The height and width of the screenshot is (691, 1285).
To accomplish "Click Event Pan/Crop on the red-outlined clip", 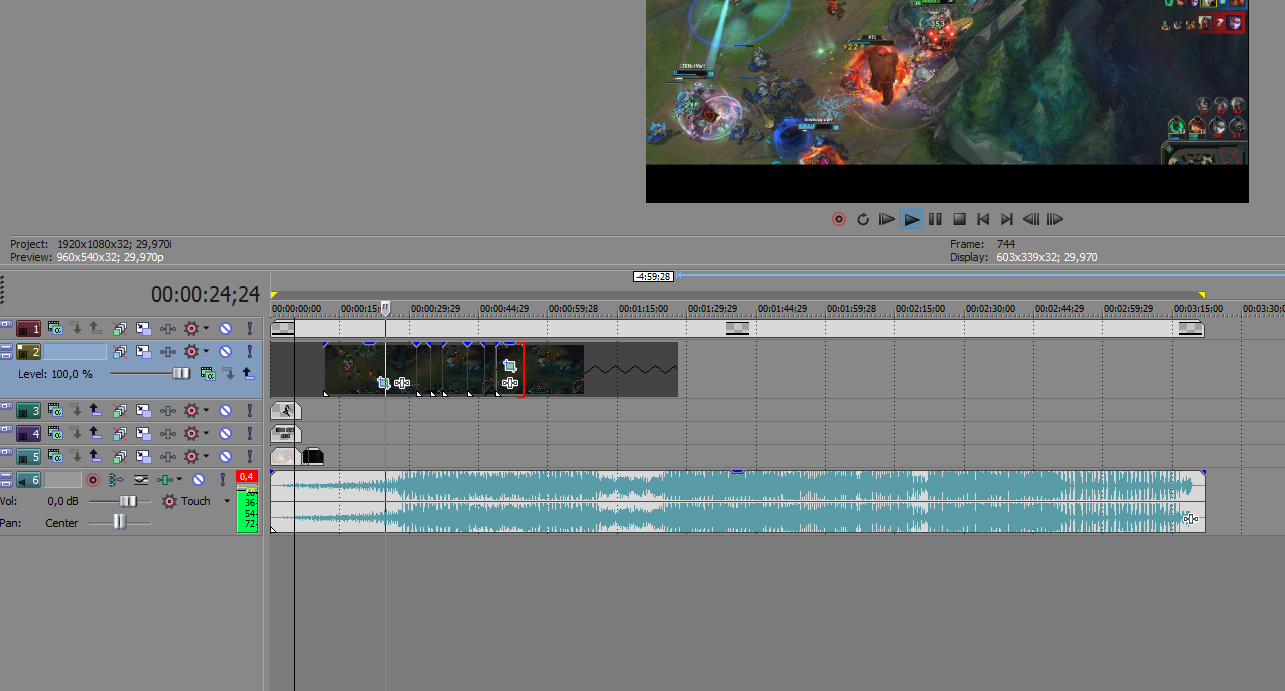I will (509, 367).
